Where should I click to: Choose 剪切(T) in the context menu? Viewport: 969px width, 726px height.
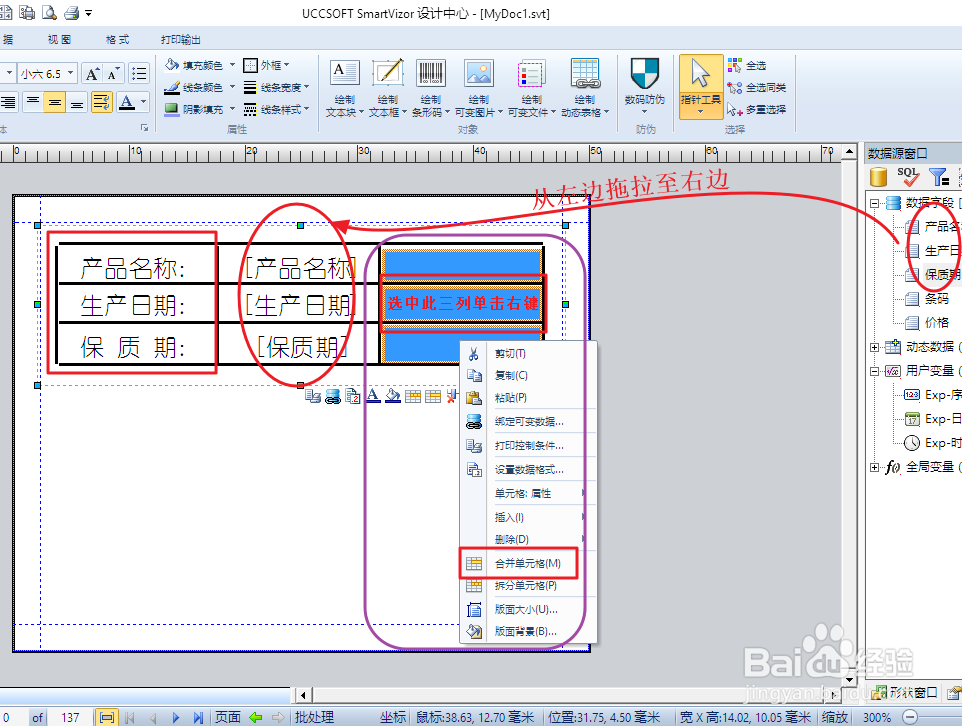pyautogui.click(x=527, y=353)
